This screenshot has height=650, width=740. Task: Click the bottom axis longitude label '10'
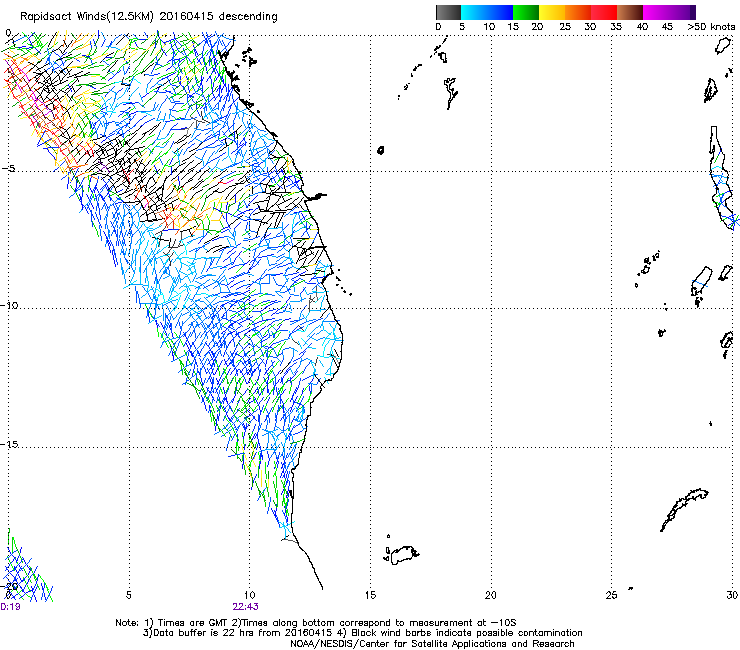(249, 595)
